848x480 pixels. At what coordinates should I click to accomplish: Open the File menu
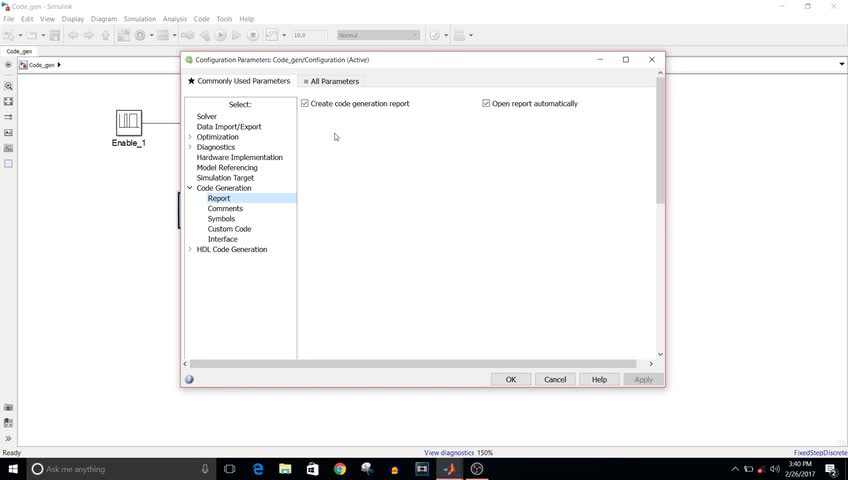9,19
